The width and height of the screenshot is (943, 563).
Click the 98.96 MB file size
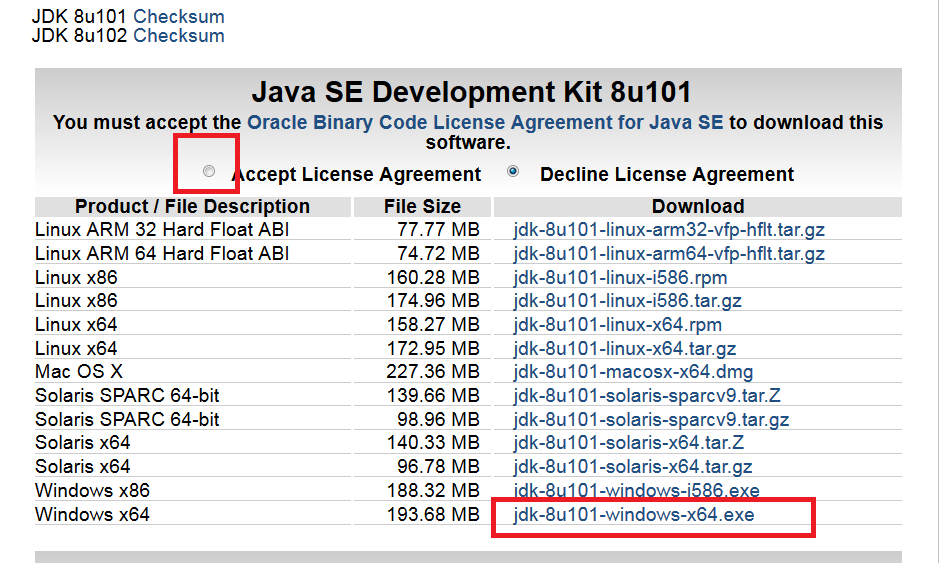438,419
